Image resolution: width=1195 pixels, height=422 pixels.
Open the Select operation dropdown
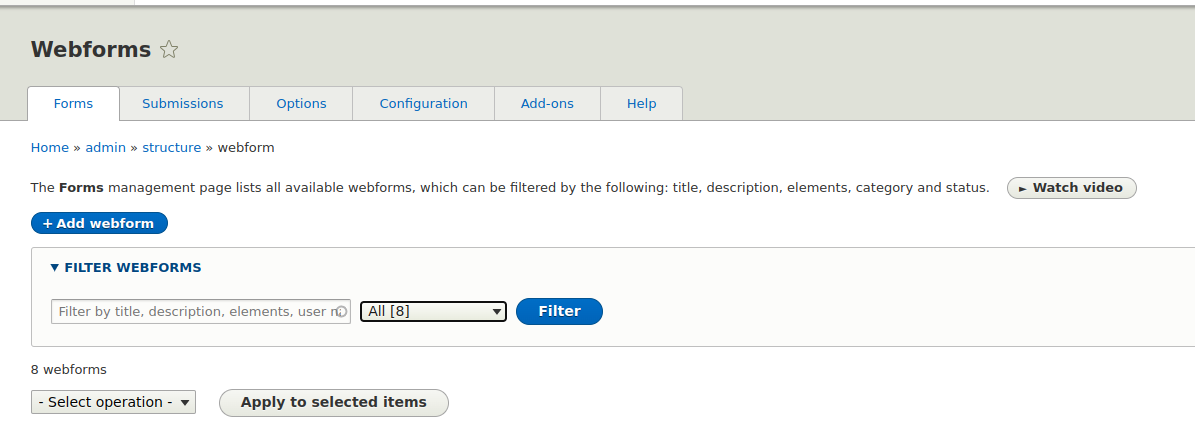(x=113, y=402)
